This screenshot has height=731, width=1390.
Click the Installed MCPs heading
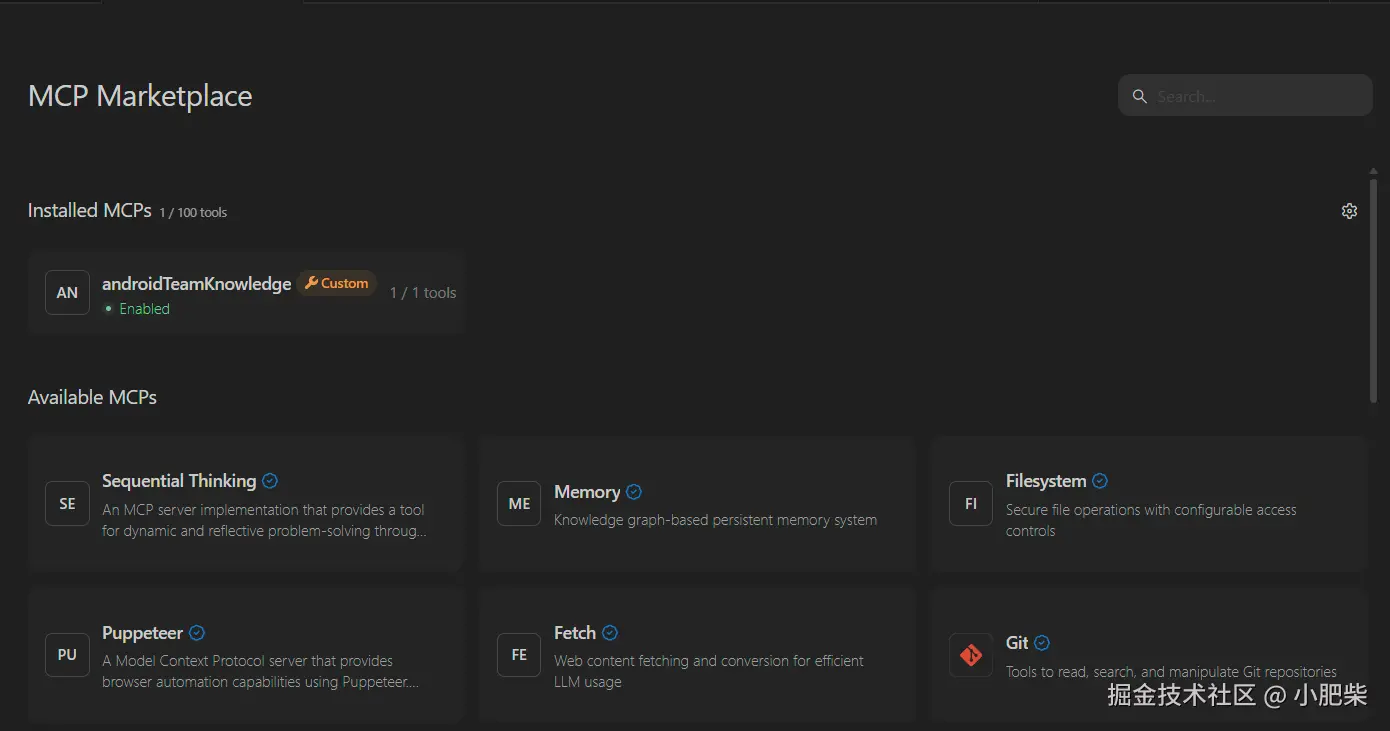(90, 211)
